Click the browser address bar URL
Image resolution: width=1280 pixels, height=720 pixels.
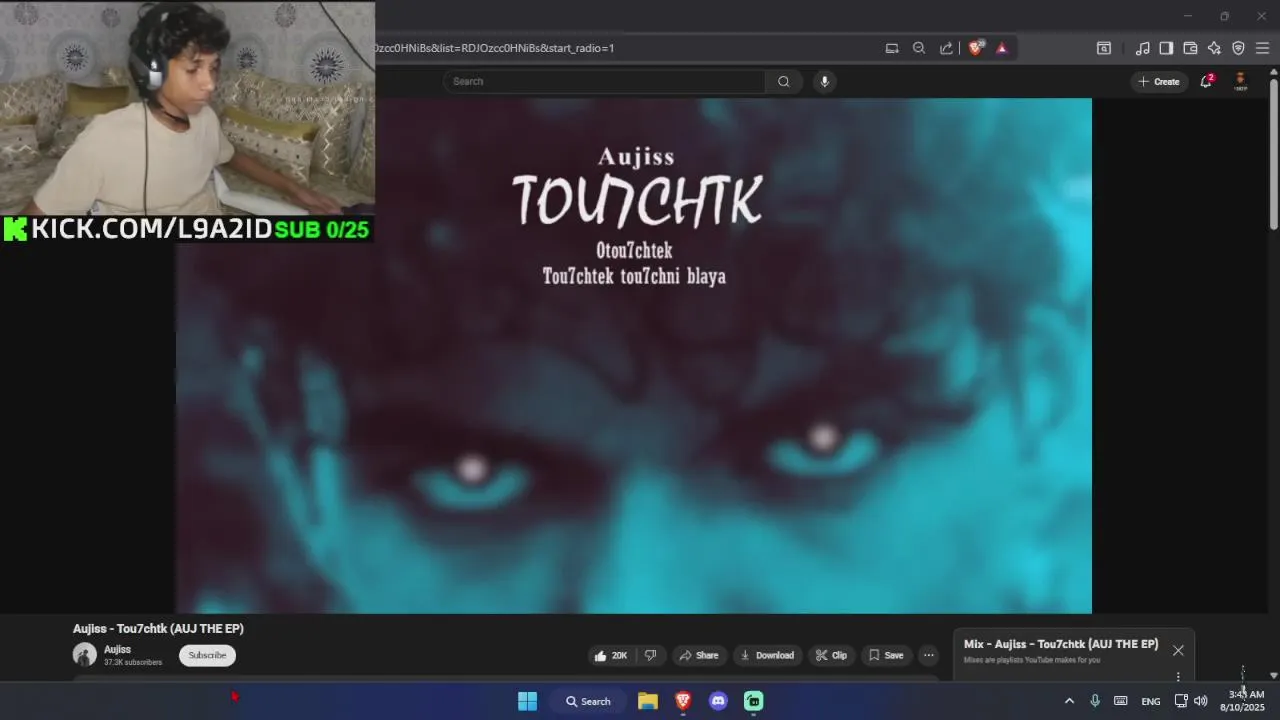[494, 47]
